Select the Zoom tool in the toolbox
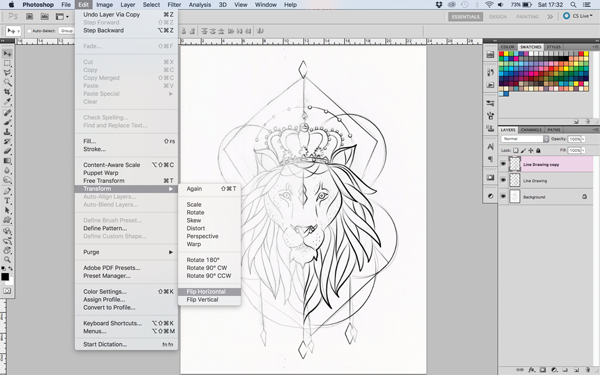 pos(7,259)
